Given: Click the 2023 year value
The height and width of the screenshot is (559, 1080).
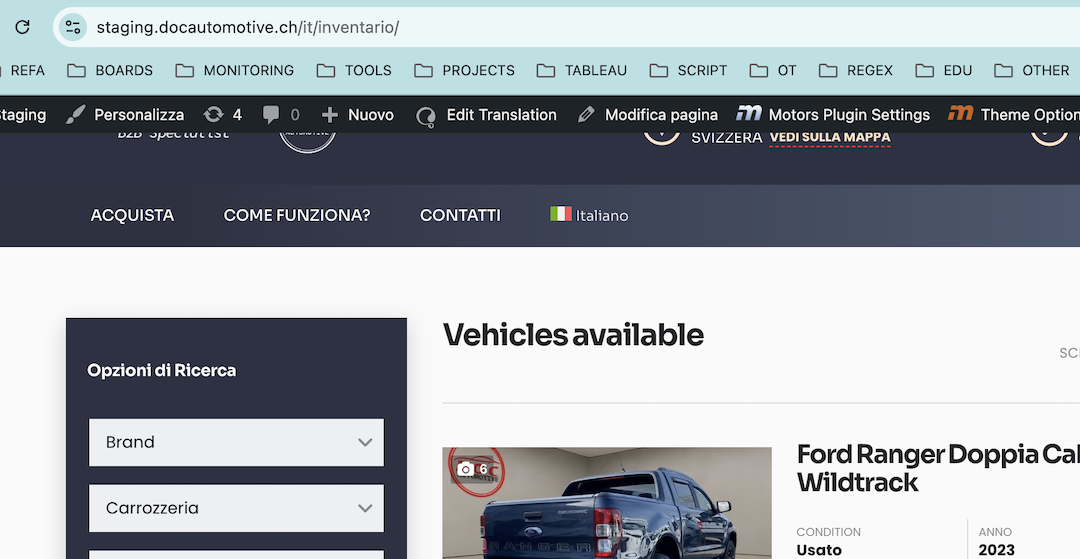Looking at the screenshot, I should point(997,550).
